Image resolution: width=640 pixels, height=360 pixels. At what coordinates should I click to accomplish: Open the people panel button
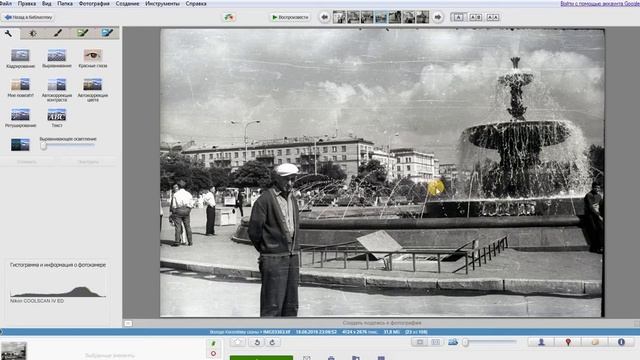pyautogui.click(x=541, y=342)
